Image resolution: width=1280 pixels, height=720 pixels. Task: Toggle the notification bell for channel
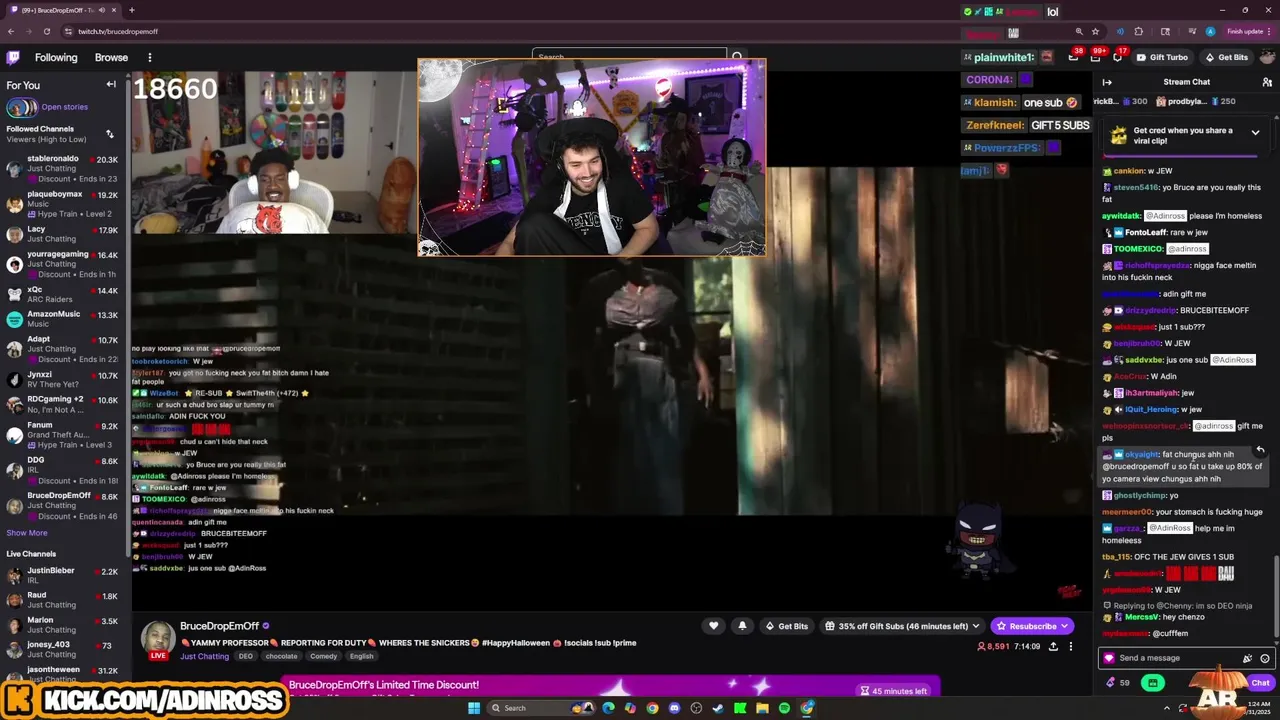(742, 626)
